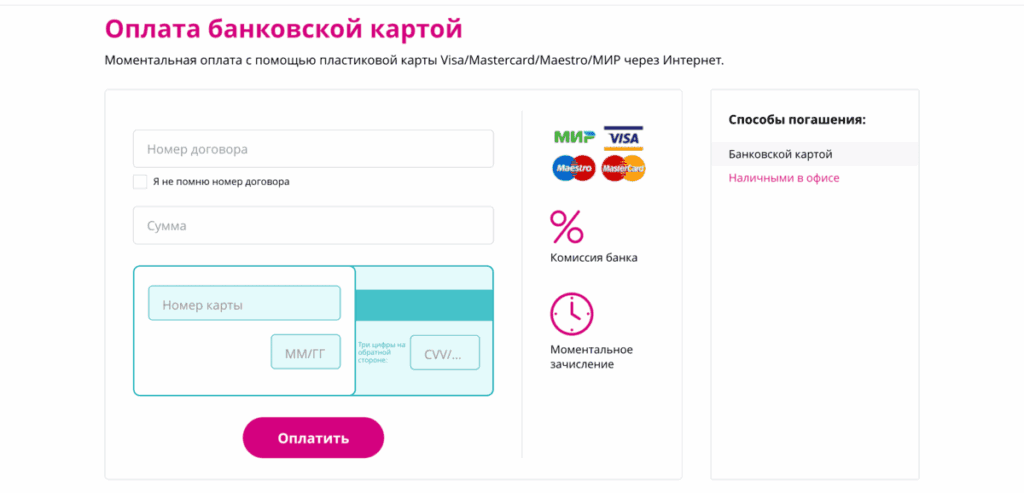Screen dimensions: 1024x493
Task: Click the percent bank commission icon
Action: pyautogui.click(x=567, y=226)
